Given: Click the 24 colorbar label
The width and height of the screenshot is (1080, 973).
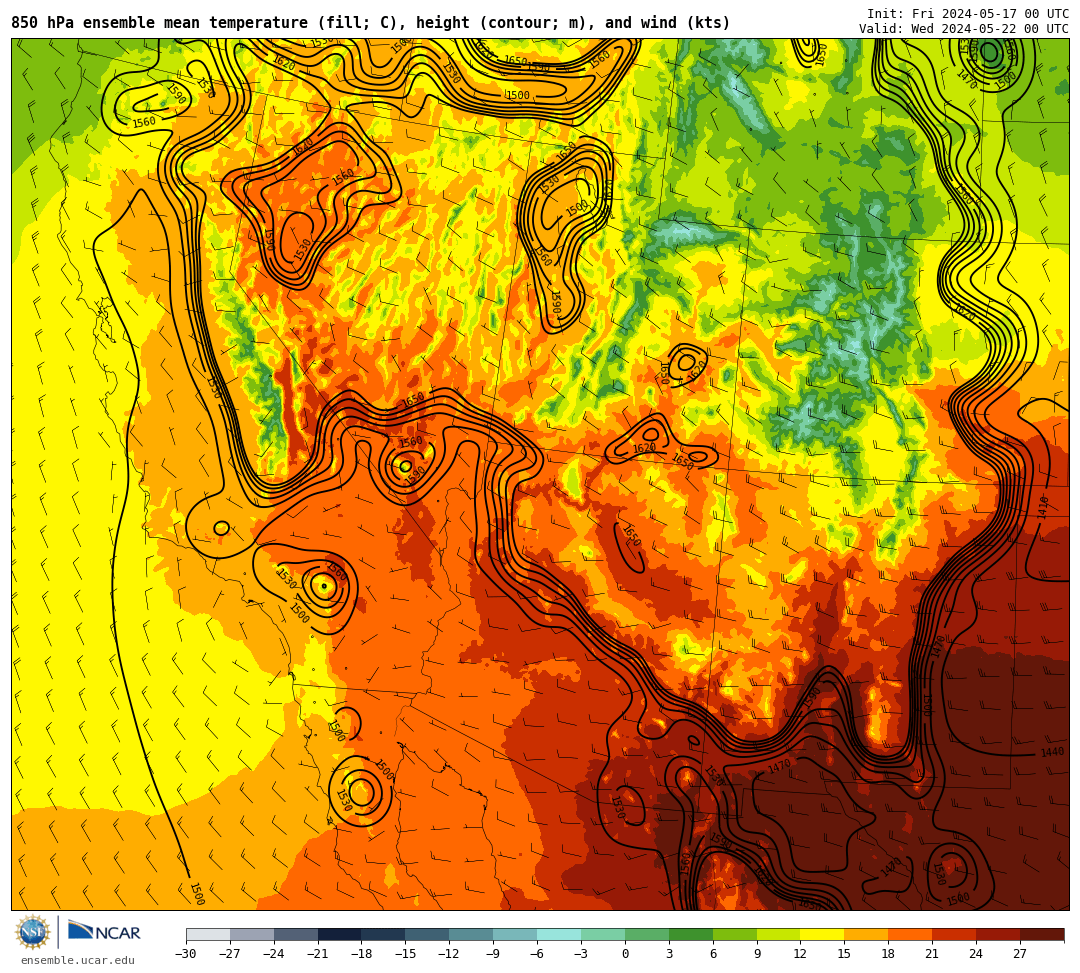Looking at the screenshot, I should tap(977, 954).
